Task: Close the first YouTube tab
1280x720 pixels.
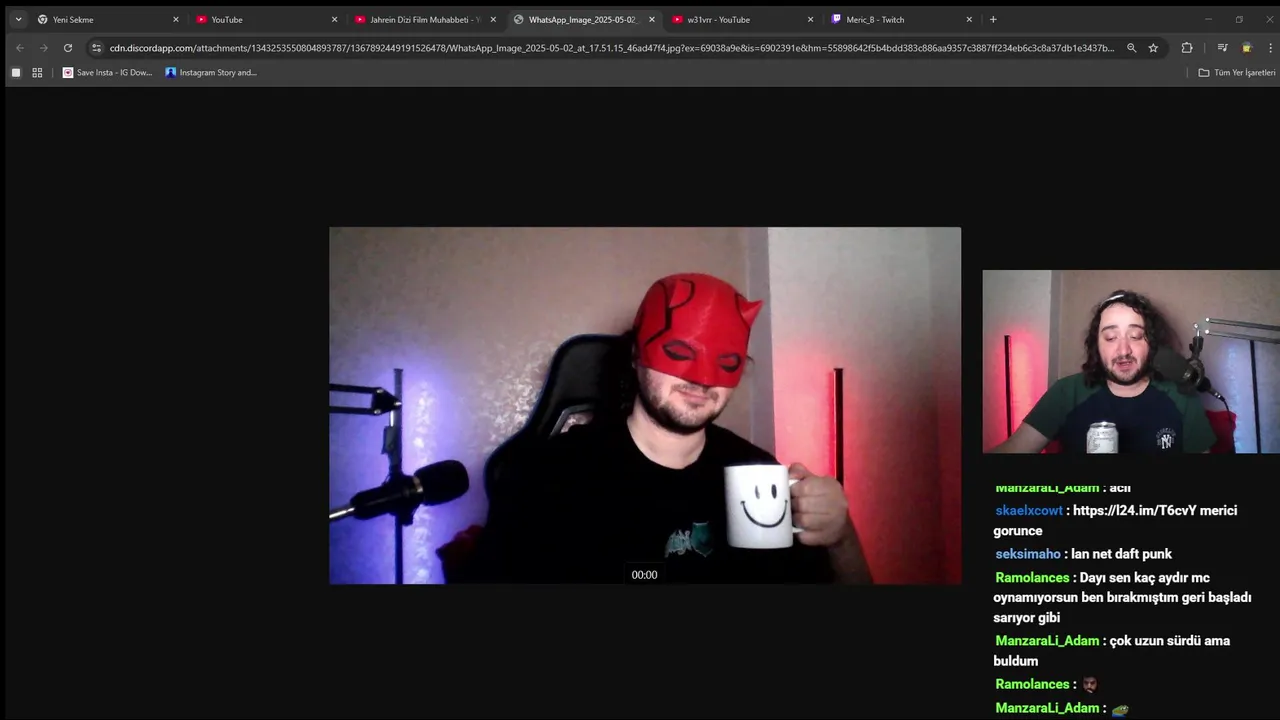Action: pos(334,19)
